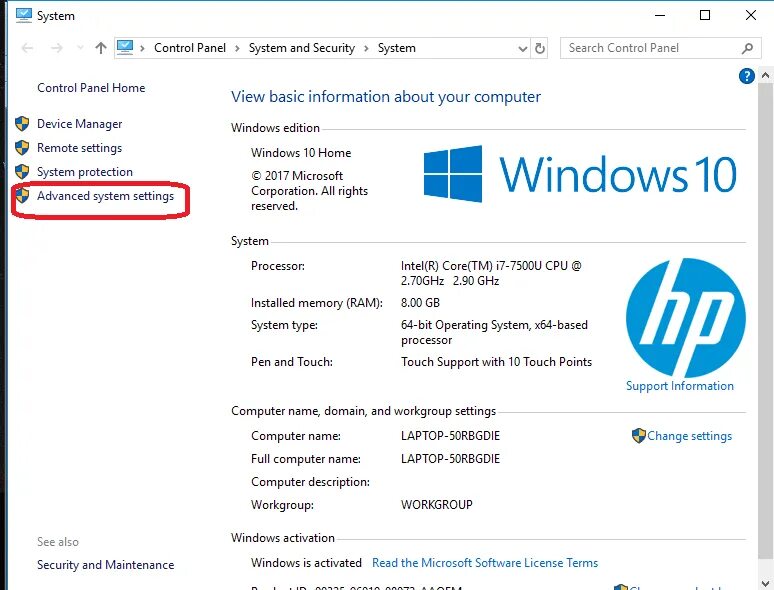Click the Device Manager shield icon
The image size is (774, 590).
(x=22, y=123)
